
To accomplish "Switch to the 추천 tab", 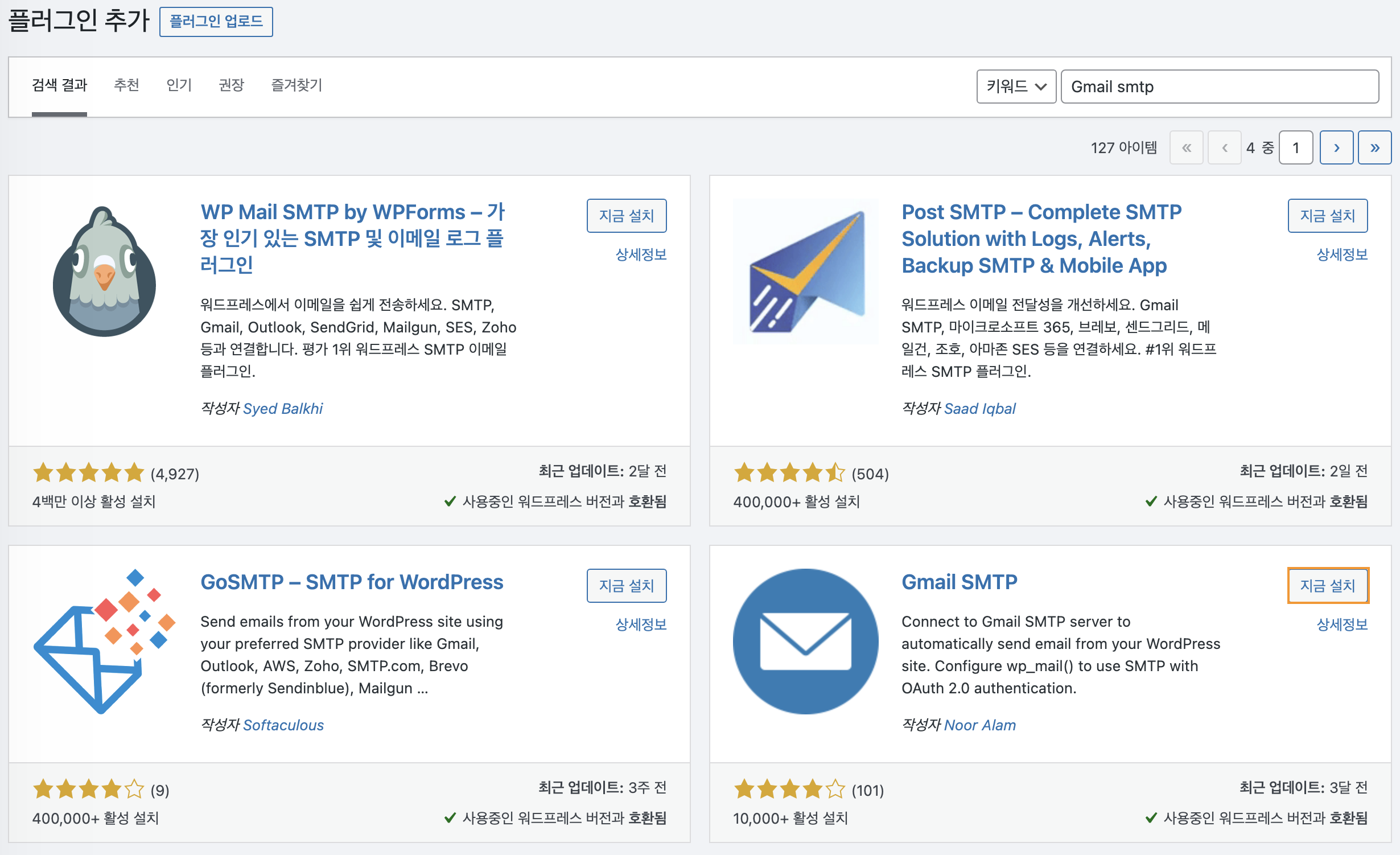I will (x=126, y=85).
